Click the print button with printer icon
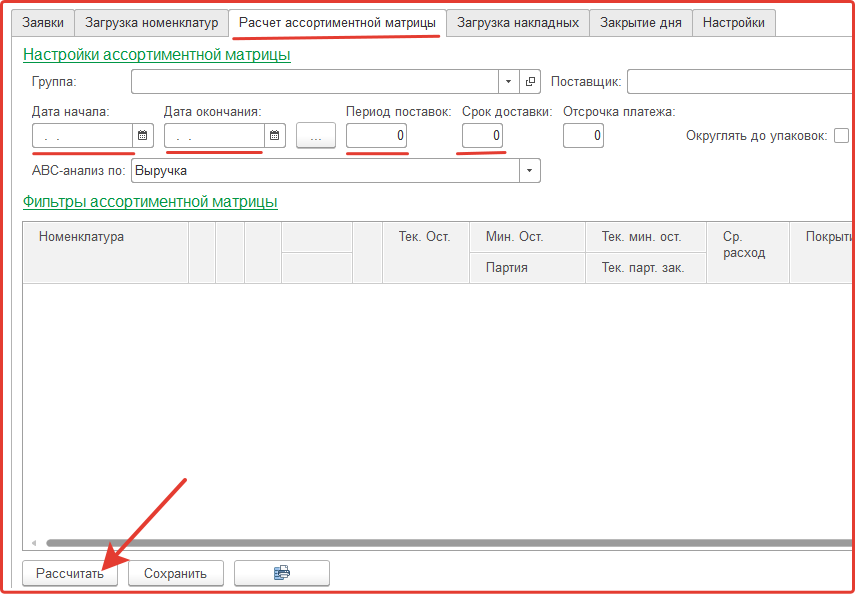 [x=282, y=573]
